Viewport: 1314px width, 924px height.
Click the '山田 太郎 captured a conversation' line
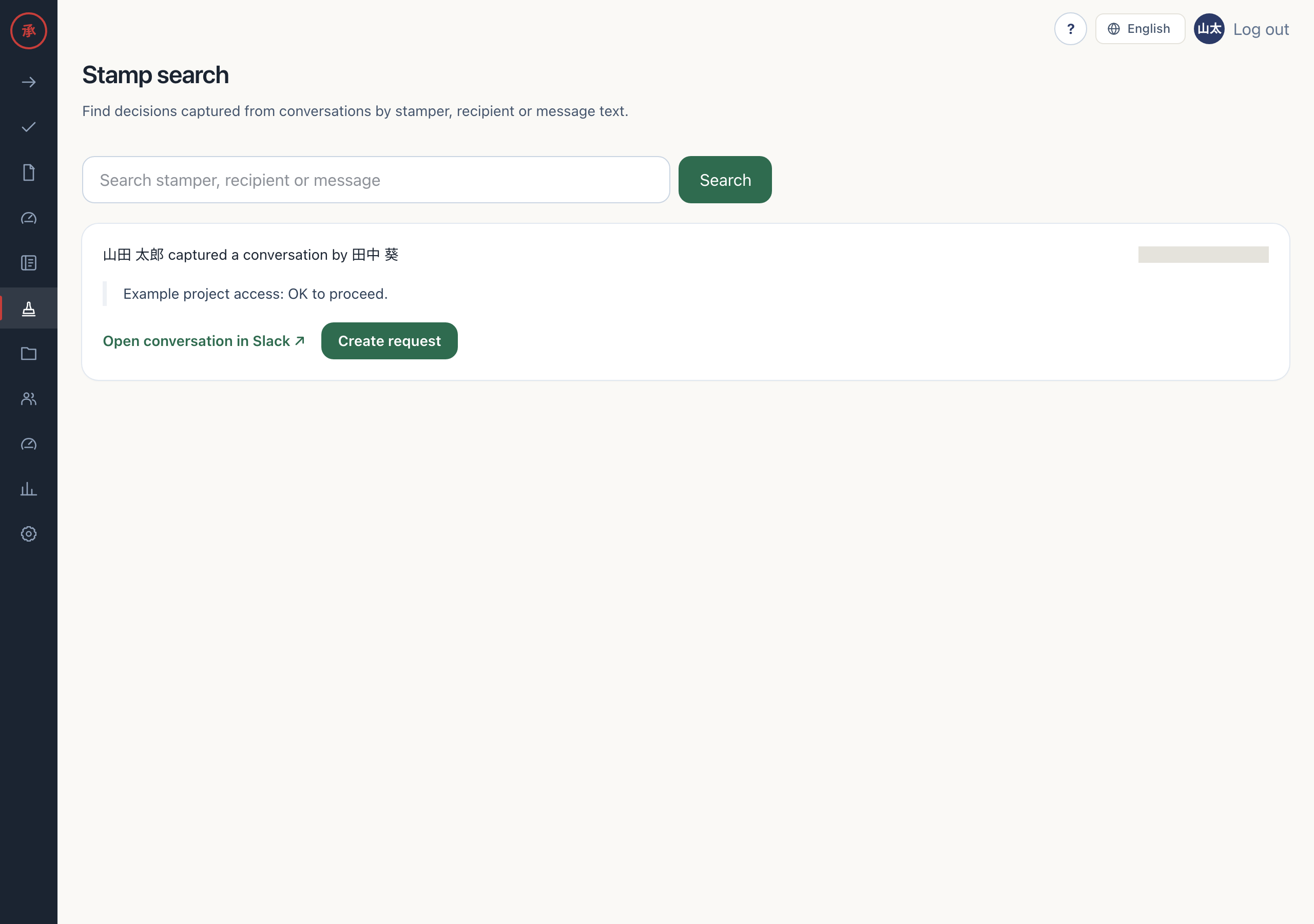pos(250,255)
